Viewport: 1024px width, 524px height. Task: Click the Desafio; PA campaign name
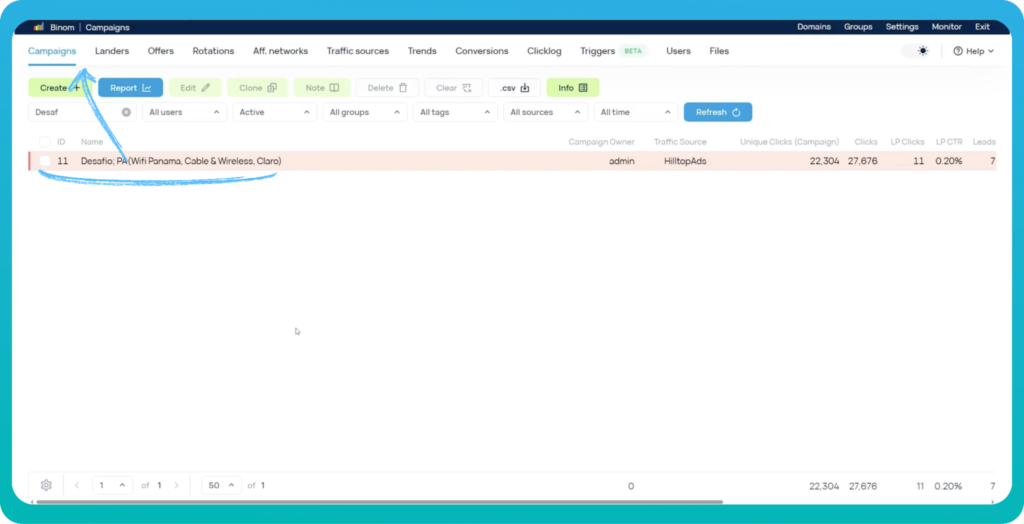(181, 161)
